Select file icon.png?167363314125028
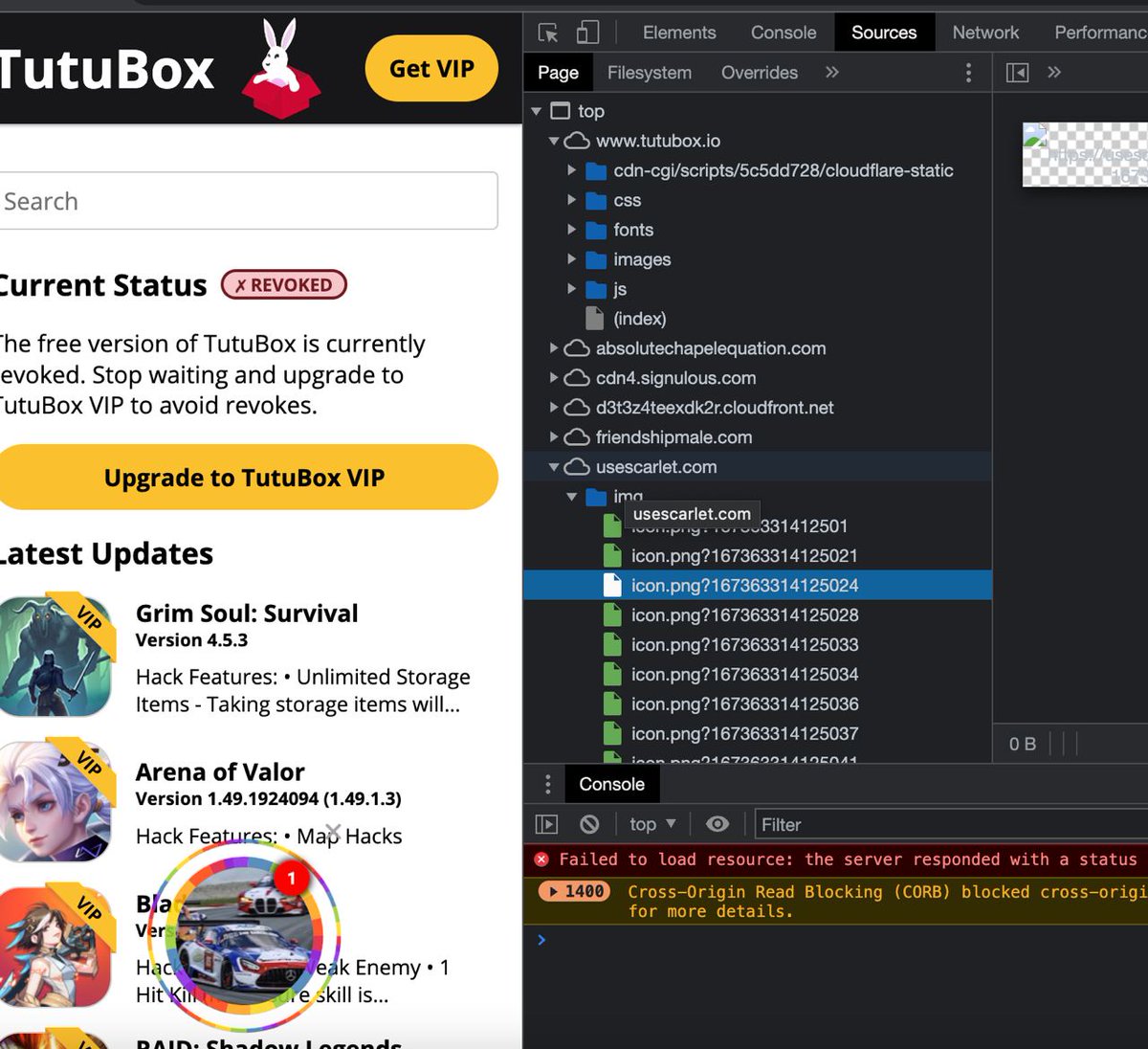Screen dimensions: 1148x1049 point(744,615)
